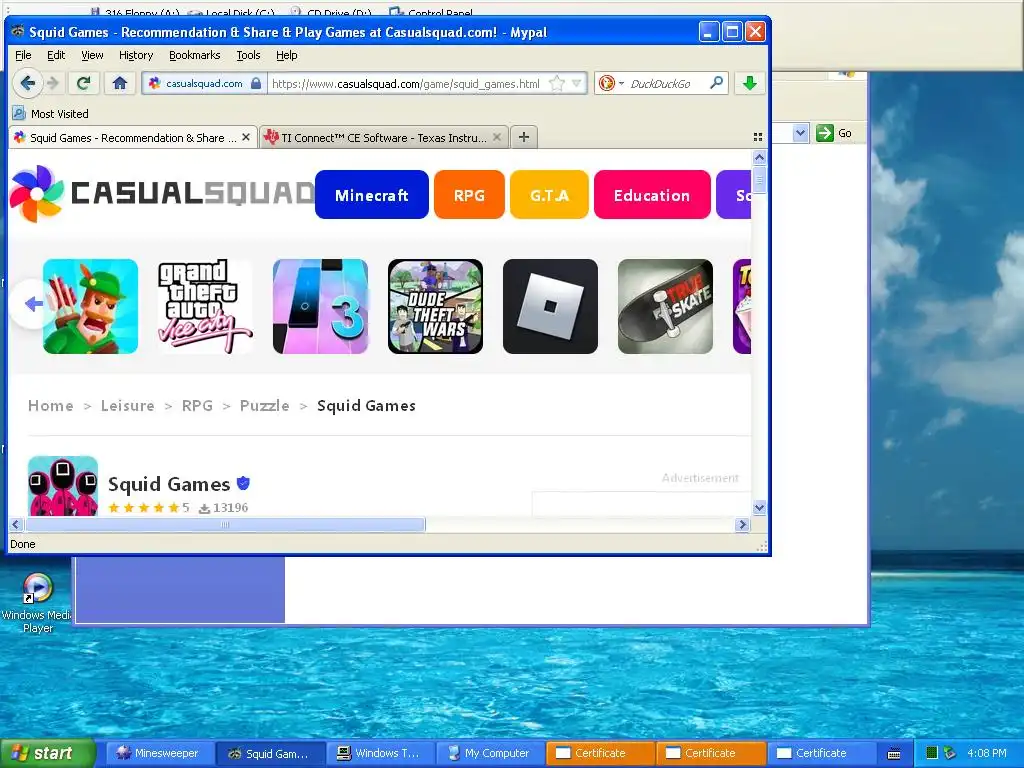Open the Edit menu
1024x768 pixels.
tap(56, 55)
